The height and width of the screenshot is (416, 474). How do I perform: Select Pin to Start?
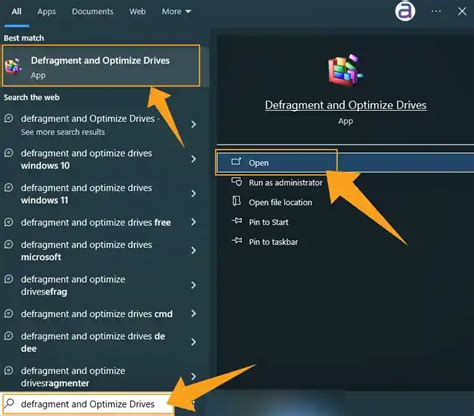(268, 222)
